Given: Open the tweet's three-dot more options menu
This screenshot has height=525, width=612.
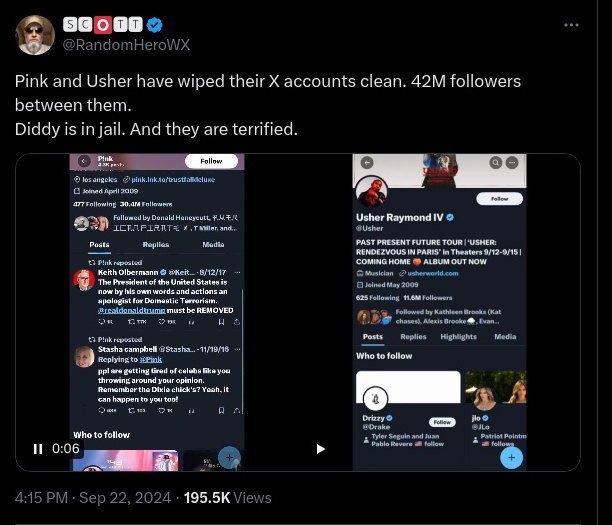Looking at the screenshot, I should click(x=571, y=25).
